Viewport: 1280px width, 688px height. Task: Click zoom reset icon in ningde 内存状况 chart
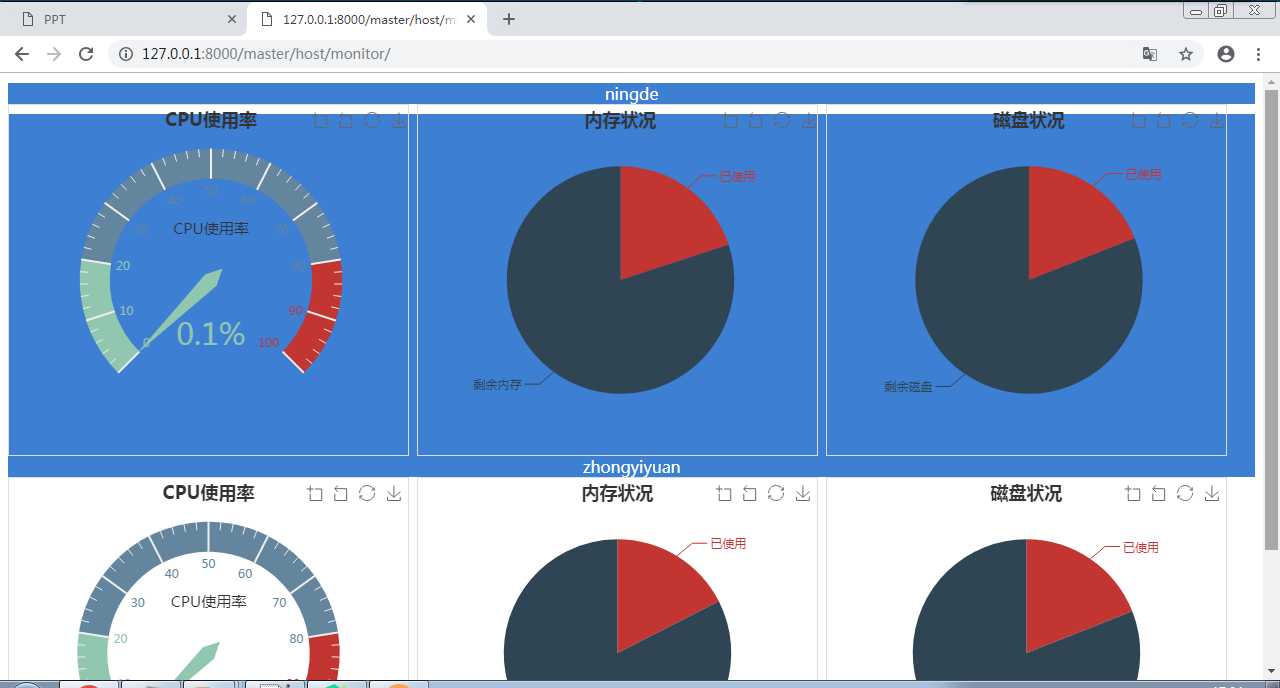[x=756, y=120]
